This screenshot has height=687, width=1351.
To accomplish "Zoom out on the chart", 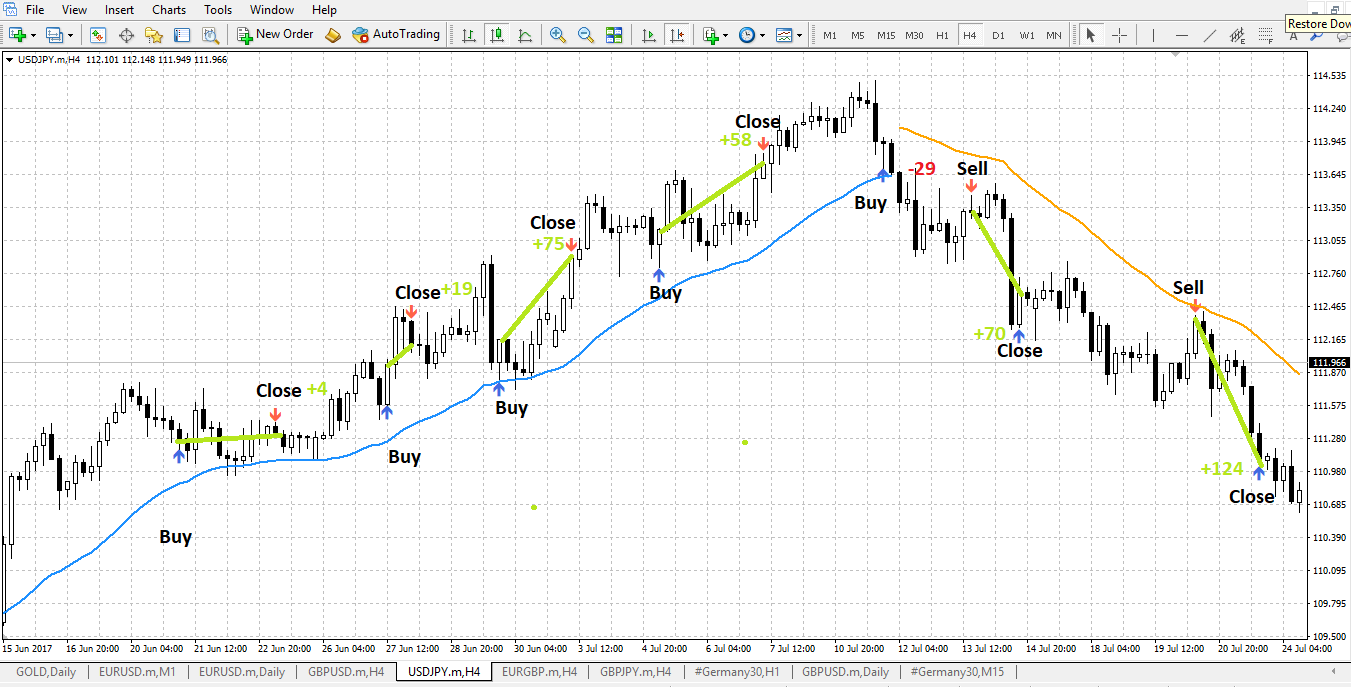I will [x=585, y=35].
